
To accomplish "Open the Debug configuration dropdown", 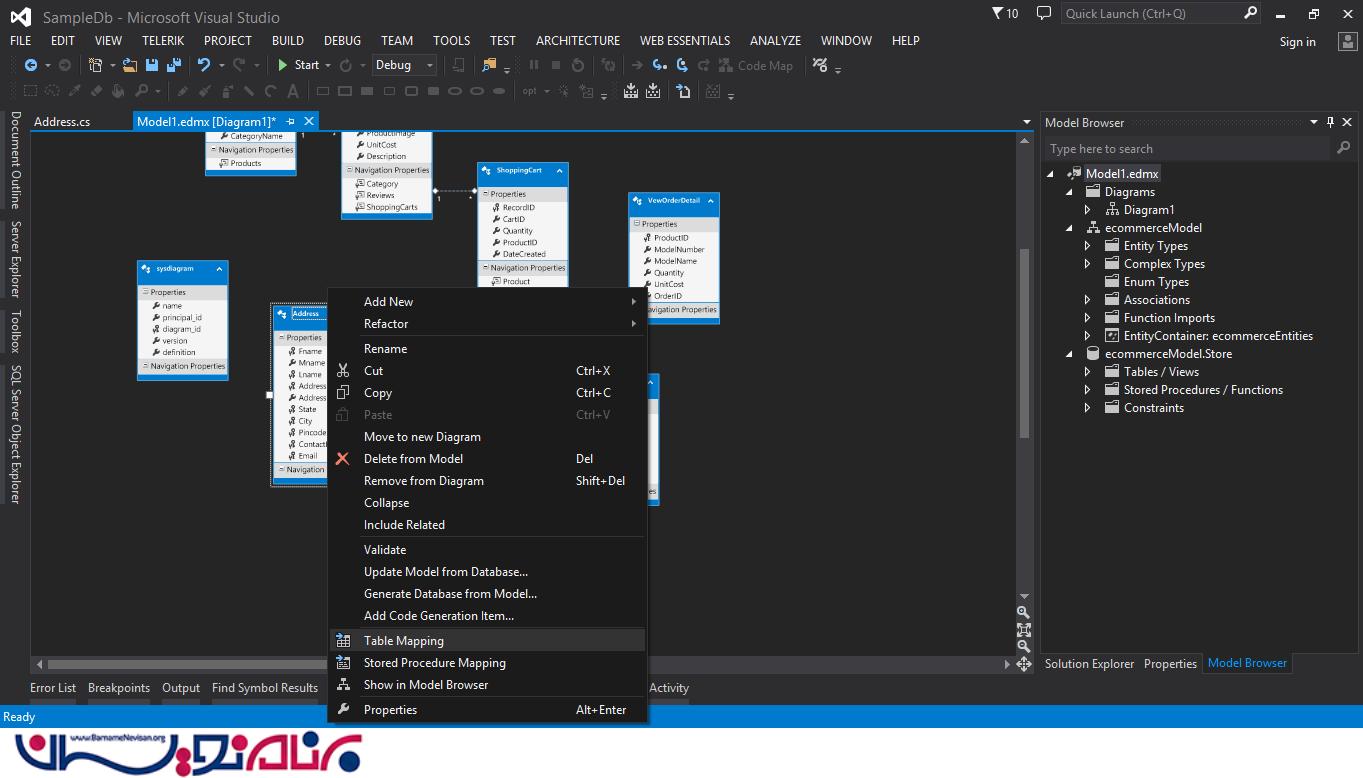I will pos(404,65).
